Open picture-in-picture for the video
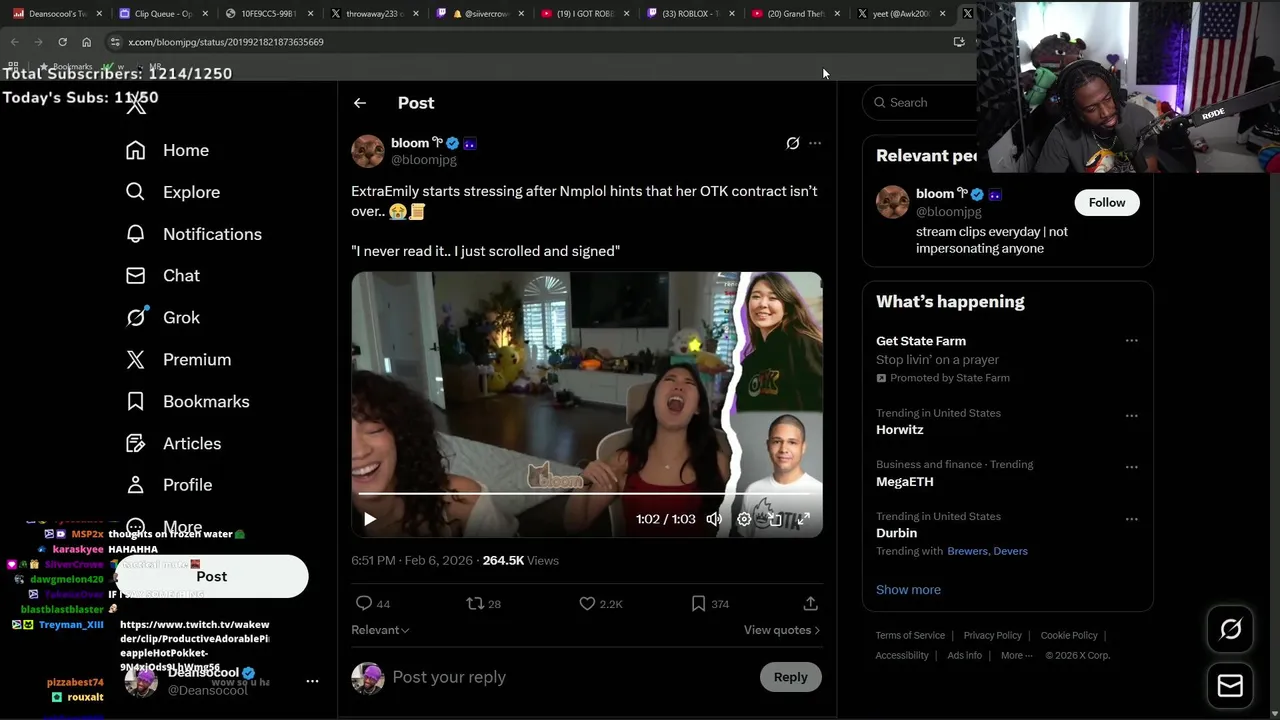The image size is (1280, 720). 774,519
